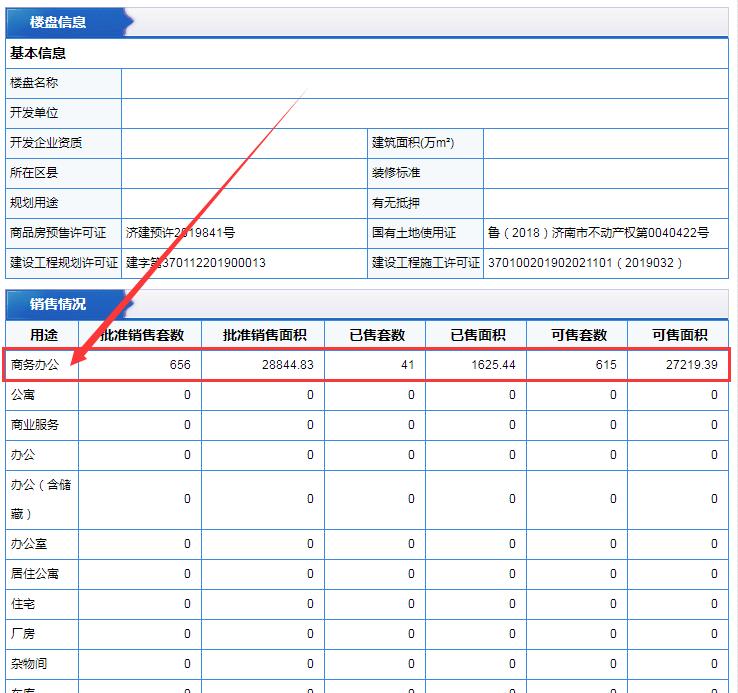The width and height of the screenshot is (738, 693).
Task: Select the approved units value 656
Action: (x=180, y=365)
